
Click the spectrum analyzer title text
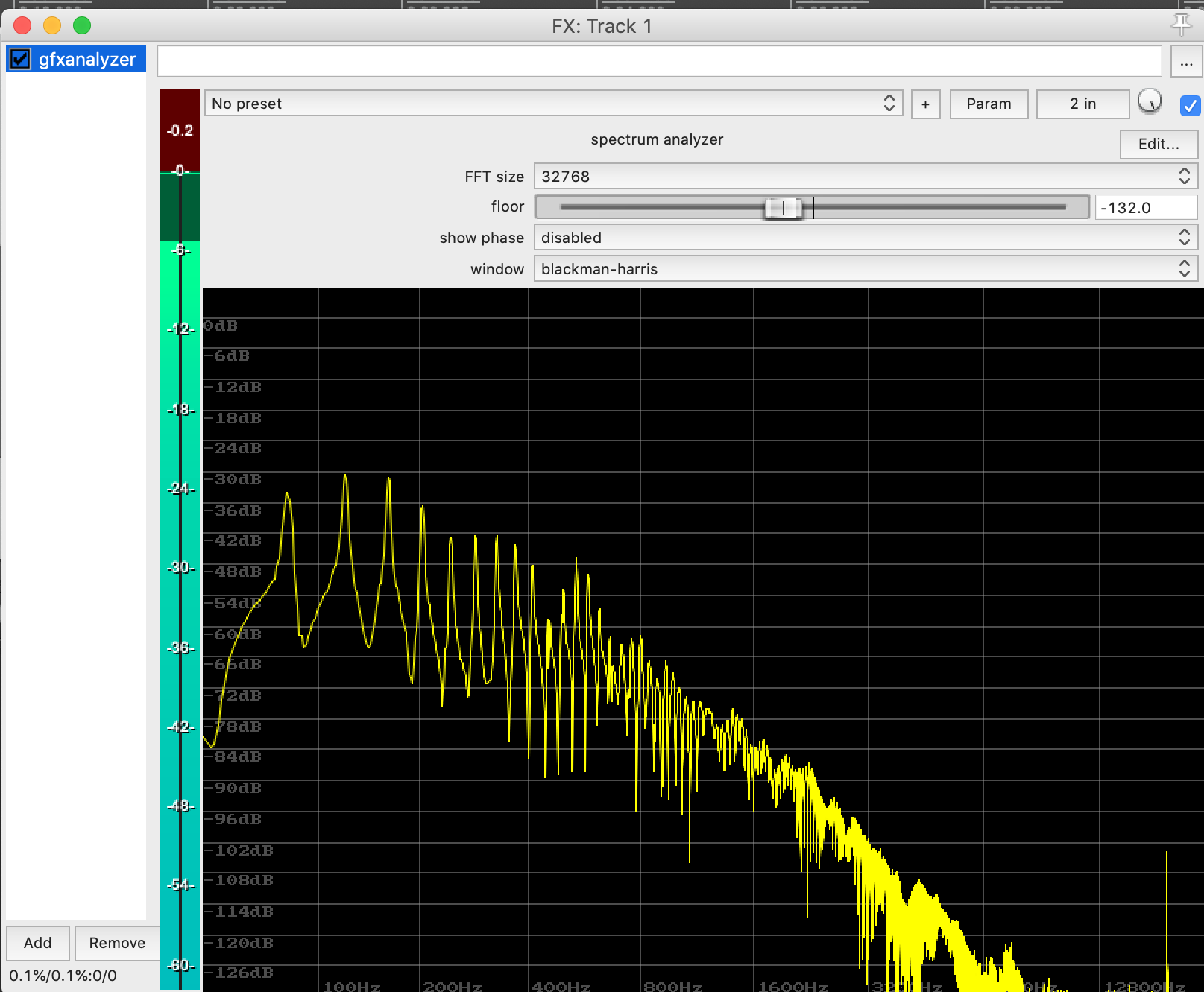click(x=657, y=139)
